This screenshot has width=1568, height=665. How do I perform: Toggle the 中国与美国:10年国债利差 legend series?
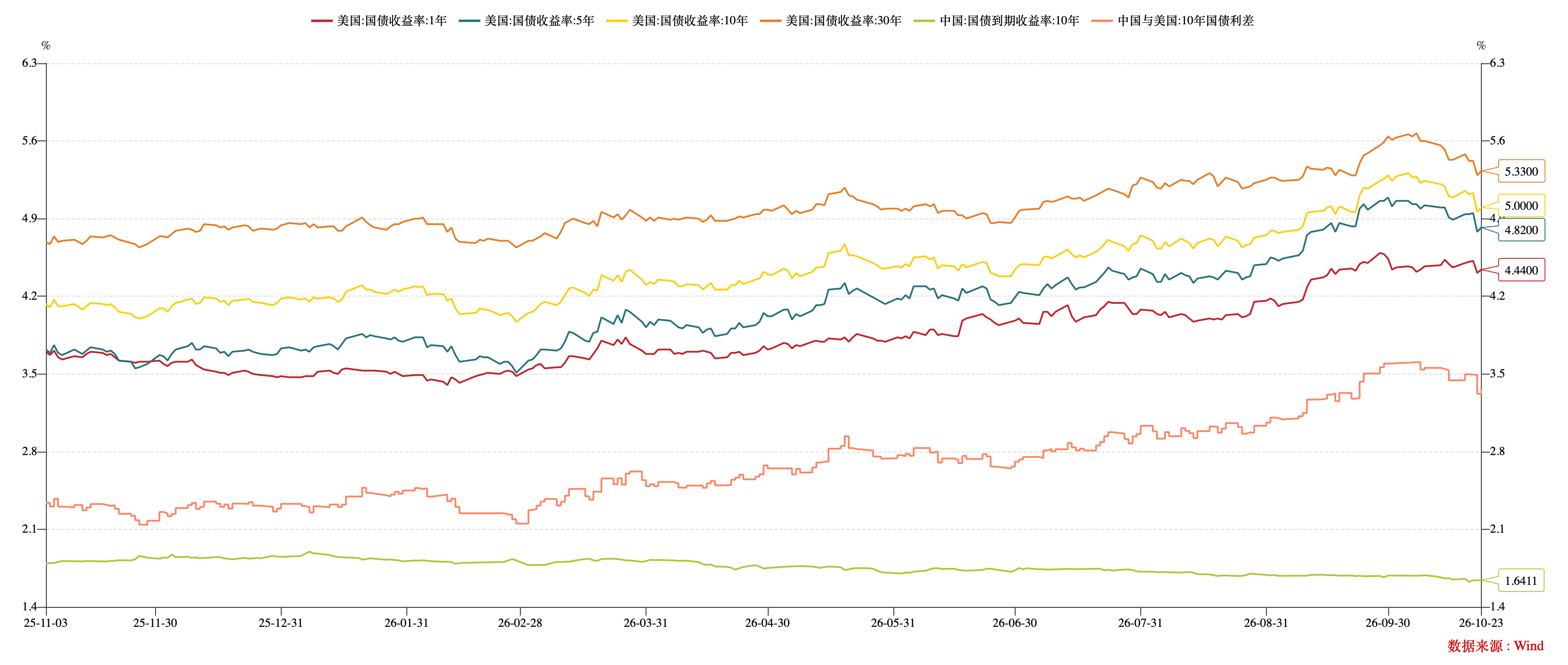[1172, 21]
